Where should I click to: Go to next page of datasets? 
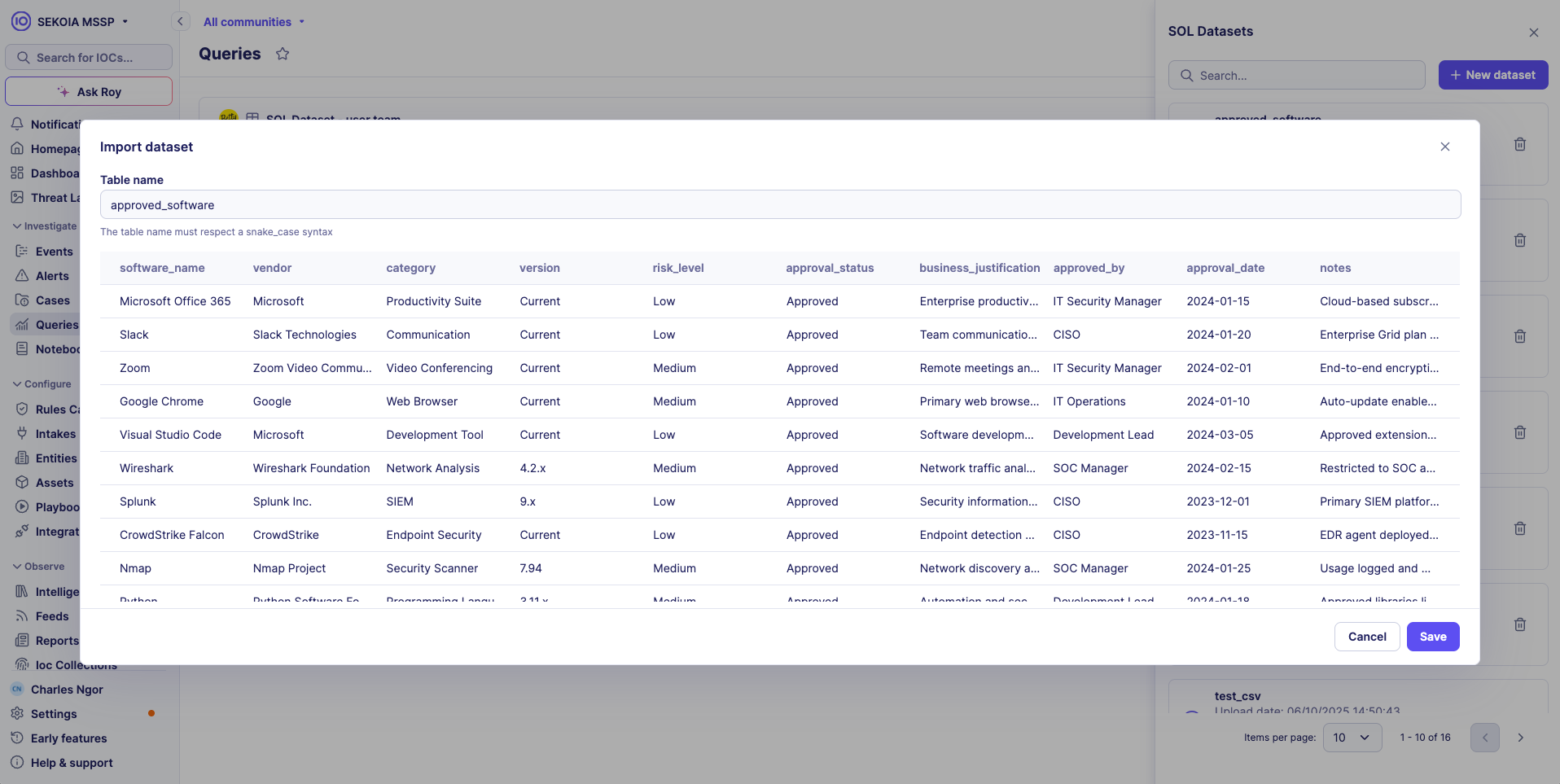click(x=1520, y=738)
